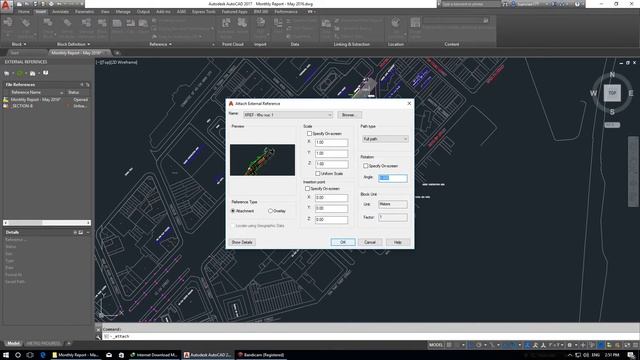Screen dimensions: 640x360
Task: Enable Insertion point Specify On-screen checkbox
Action: click(x=307, y=189)
